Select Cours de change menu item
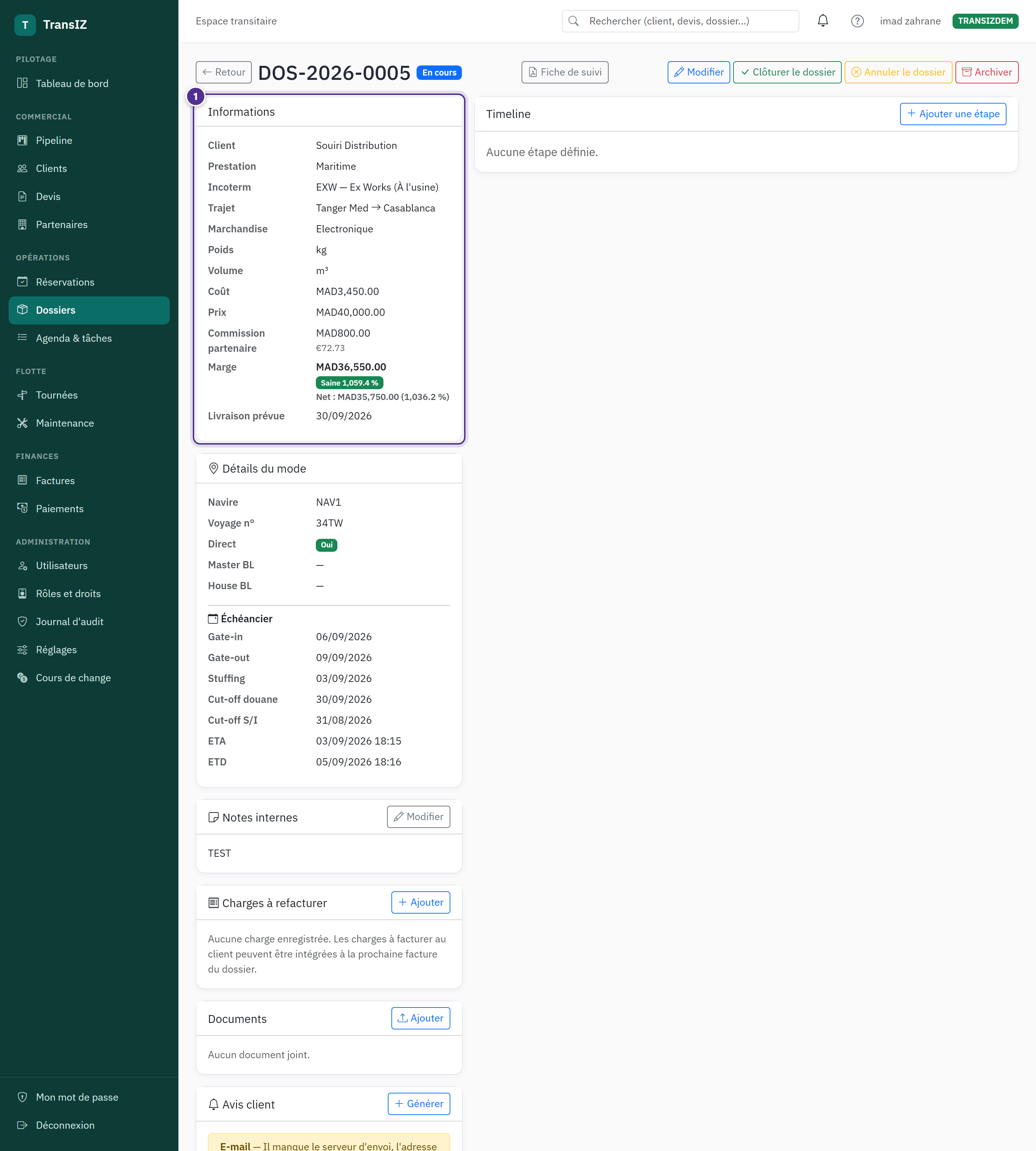Image resolution: width=1036 pixels, height=1151 pixels. [89, 678]
